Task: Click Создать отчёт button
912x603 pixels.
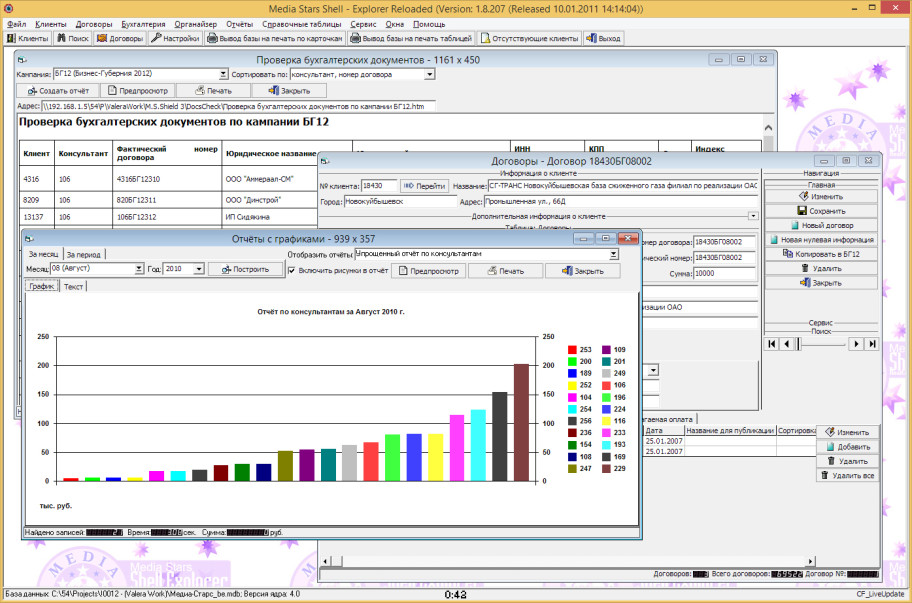Action: click(x=59, y=90)
